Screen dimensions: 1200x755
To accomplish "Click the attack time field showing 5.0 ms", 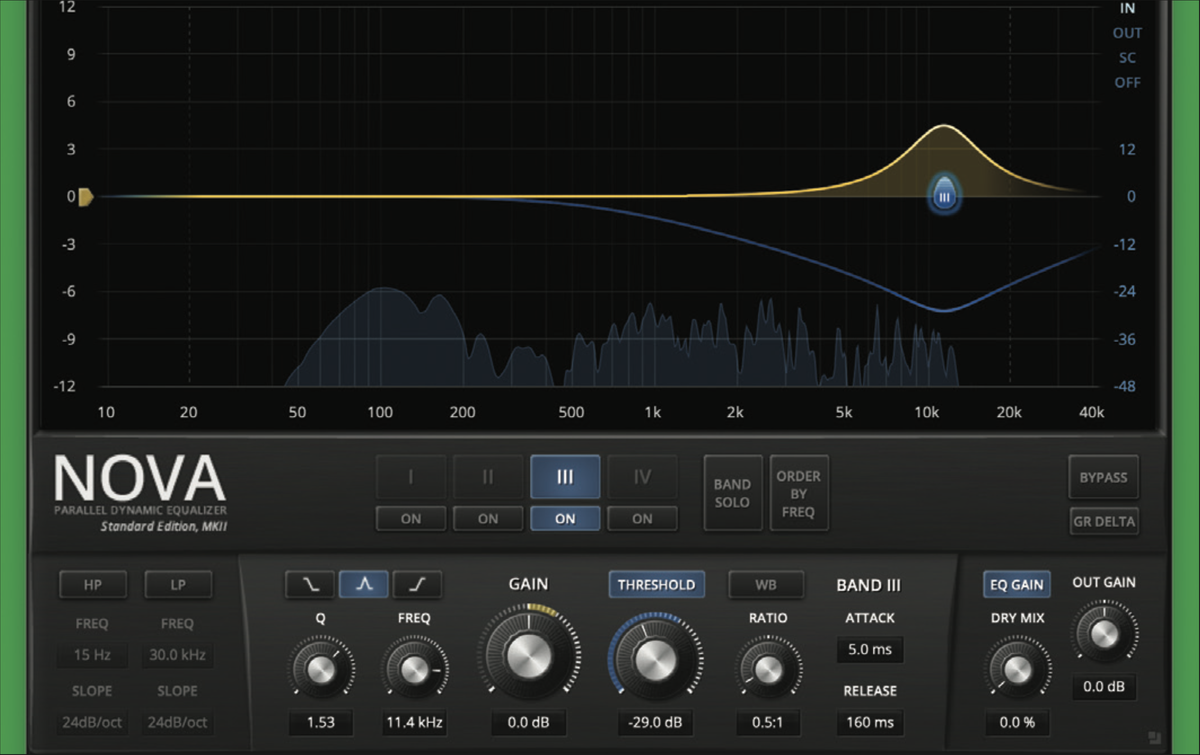I will [869, 650].
